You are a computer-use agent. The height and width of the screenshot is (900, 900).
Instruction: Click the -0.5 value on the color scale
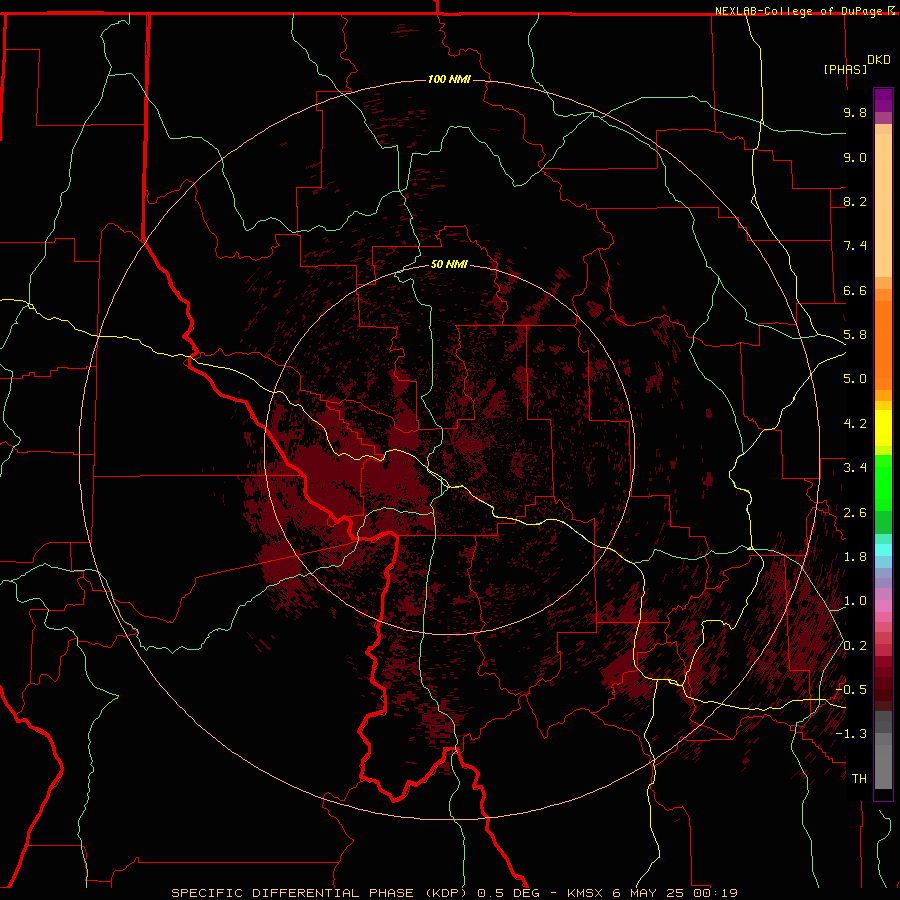(x=851, y=690)
